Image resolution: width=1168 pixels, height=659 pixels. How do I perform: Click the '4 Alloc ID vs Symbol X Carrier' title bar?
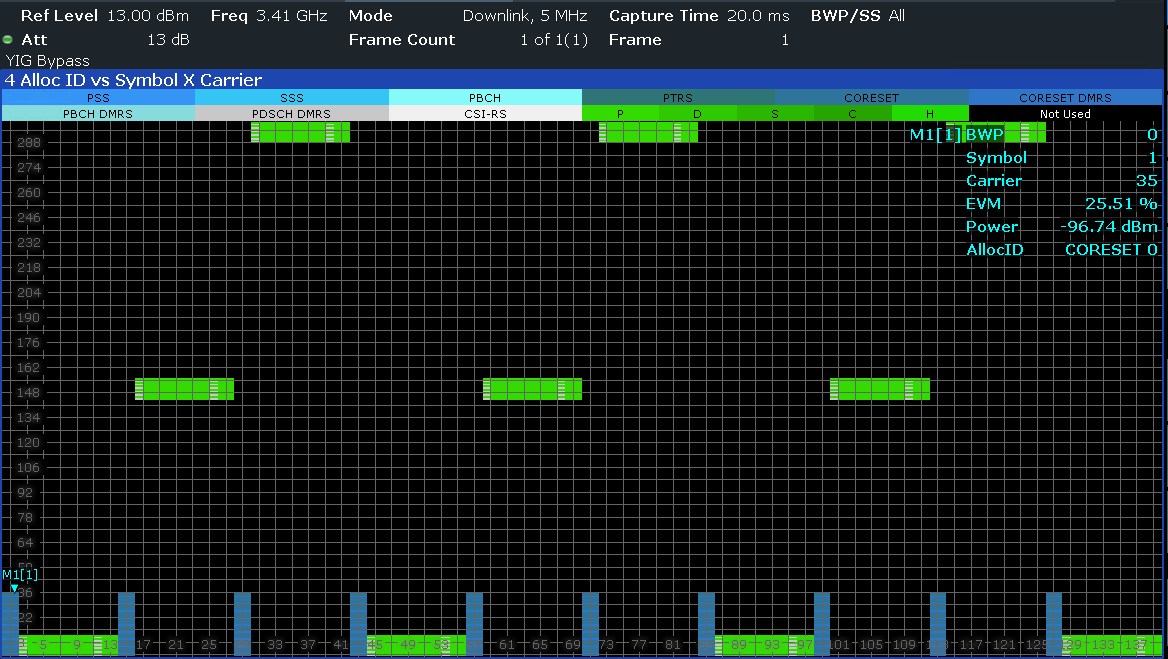click(582, 80)
